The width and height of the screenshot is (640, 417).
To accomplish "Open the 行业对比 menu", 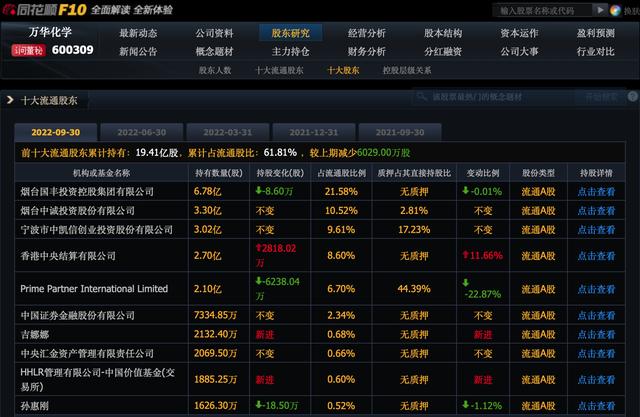I will coord(596,51).
